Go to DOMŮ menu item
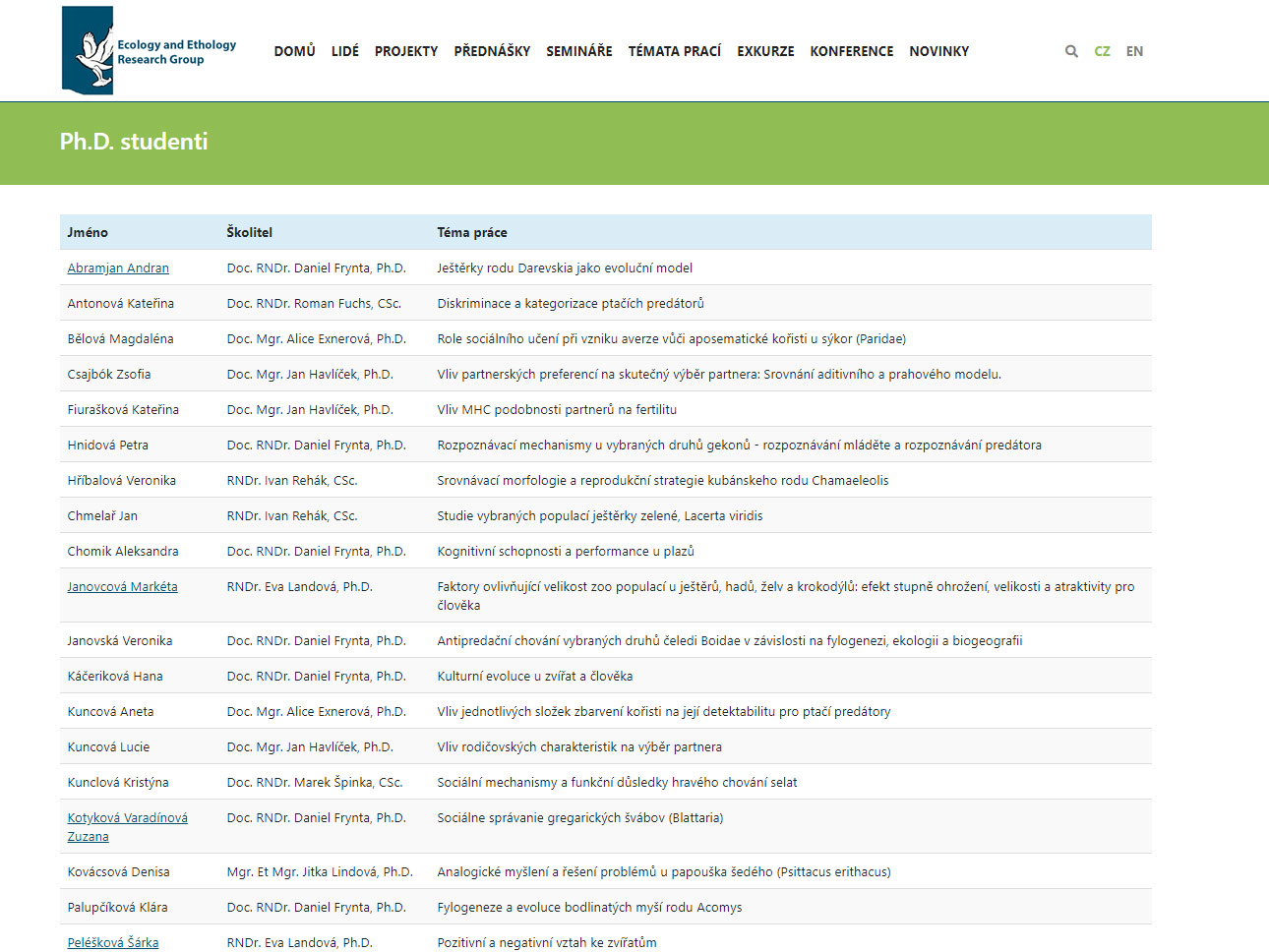The width and height of the screenshot is (1269, 952). click(294, 51)
